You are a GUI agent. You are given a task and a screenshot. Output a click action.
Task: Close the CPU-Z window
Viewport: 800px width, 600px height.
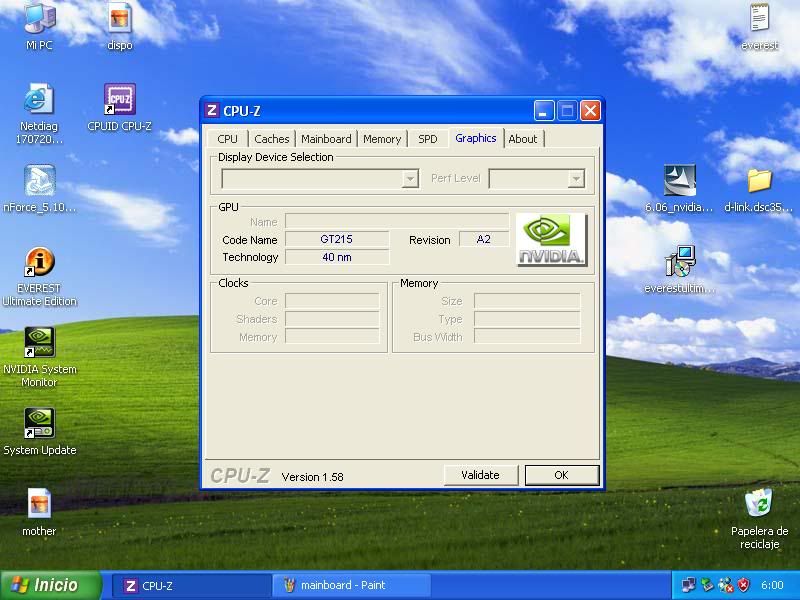click(x=590, y=110)
